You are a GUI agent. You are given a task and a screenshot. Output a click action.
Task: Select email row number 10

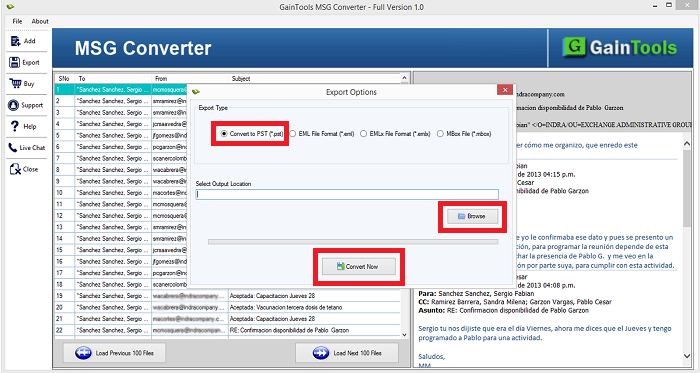click(121, 193)
